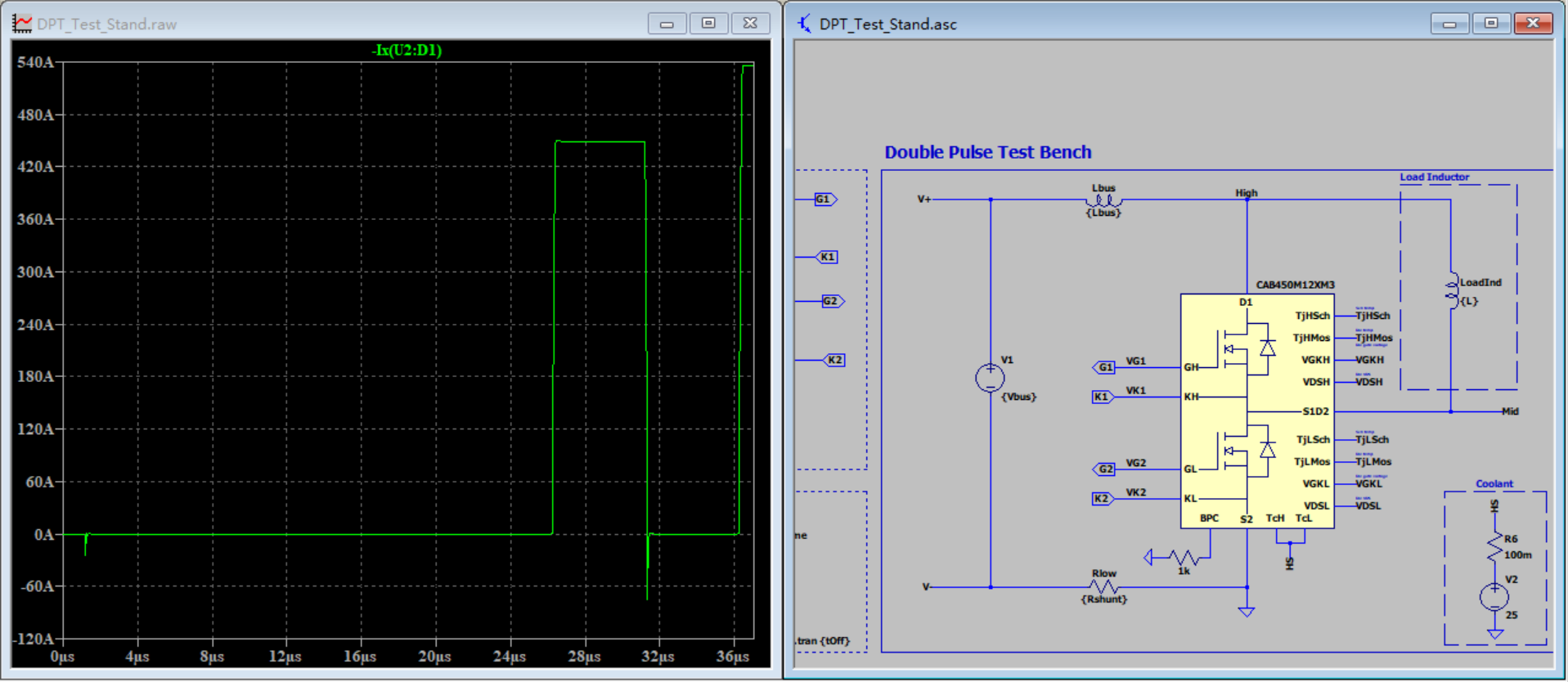
Task: Close the DPT_Test_Stand.asc schematic window
Action: click(x=1533, y=24)
